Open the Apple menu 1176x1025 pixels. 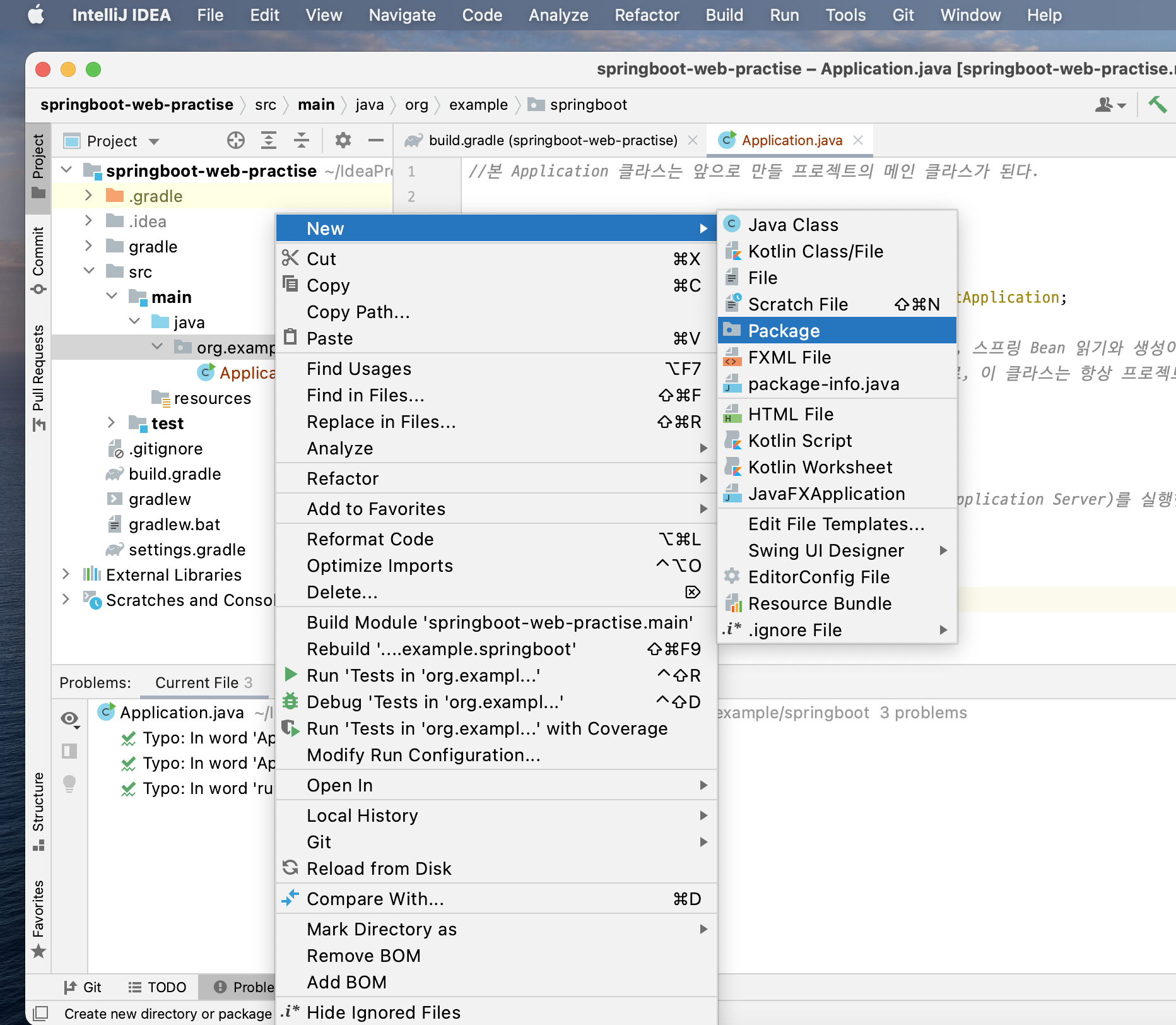click(x=36, y=15)
